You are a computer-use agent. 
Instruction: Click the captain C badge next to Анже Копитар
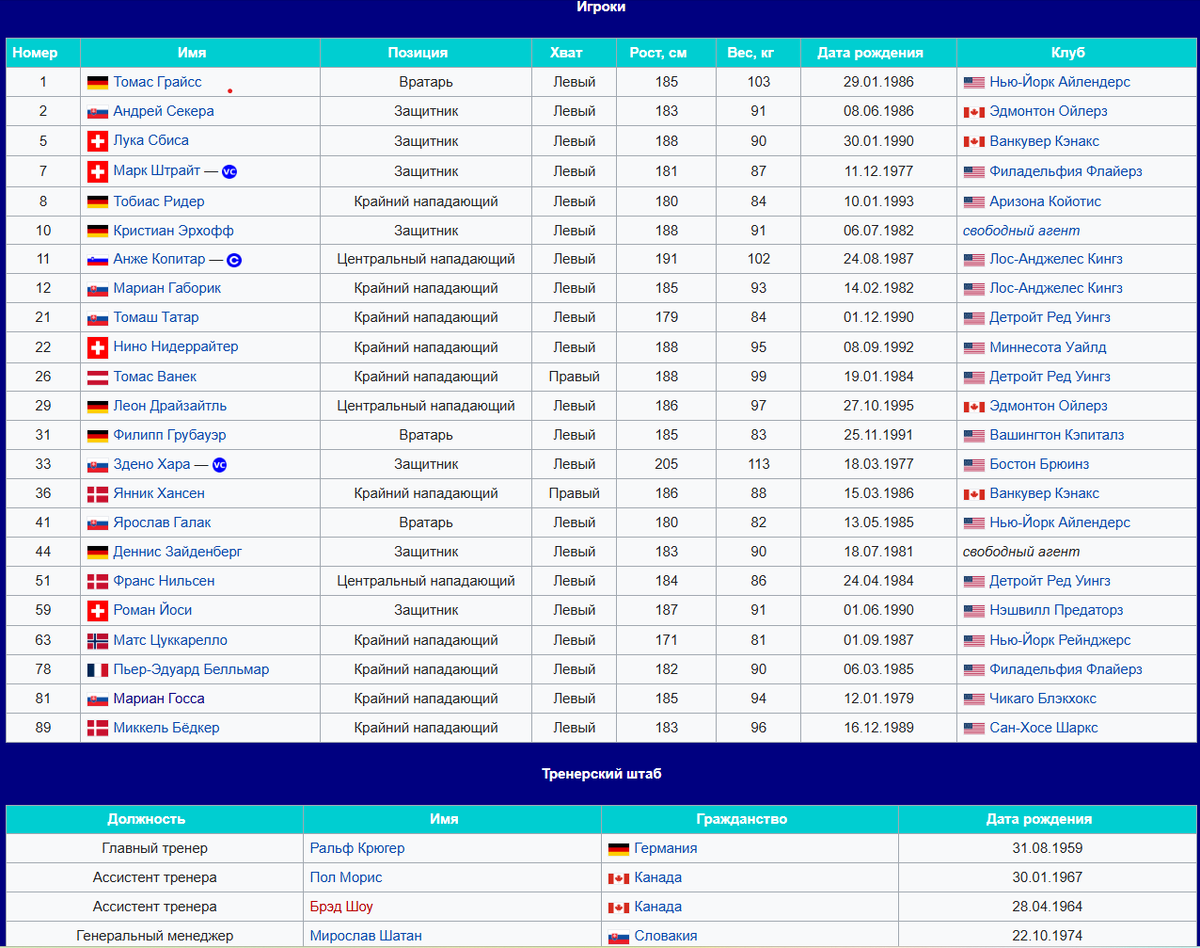click(x=234, y=260)
